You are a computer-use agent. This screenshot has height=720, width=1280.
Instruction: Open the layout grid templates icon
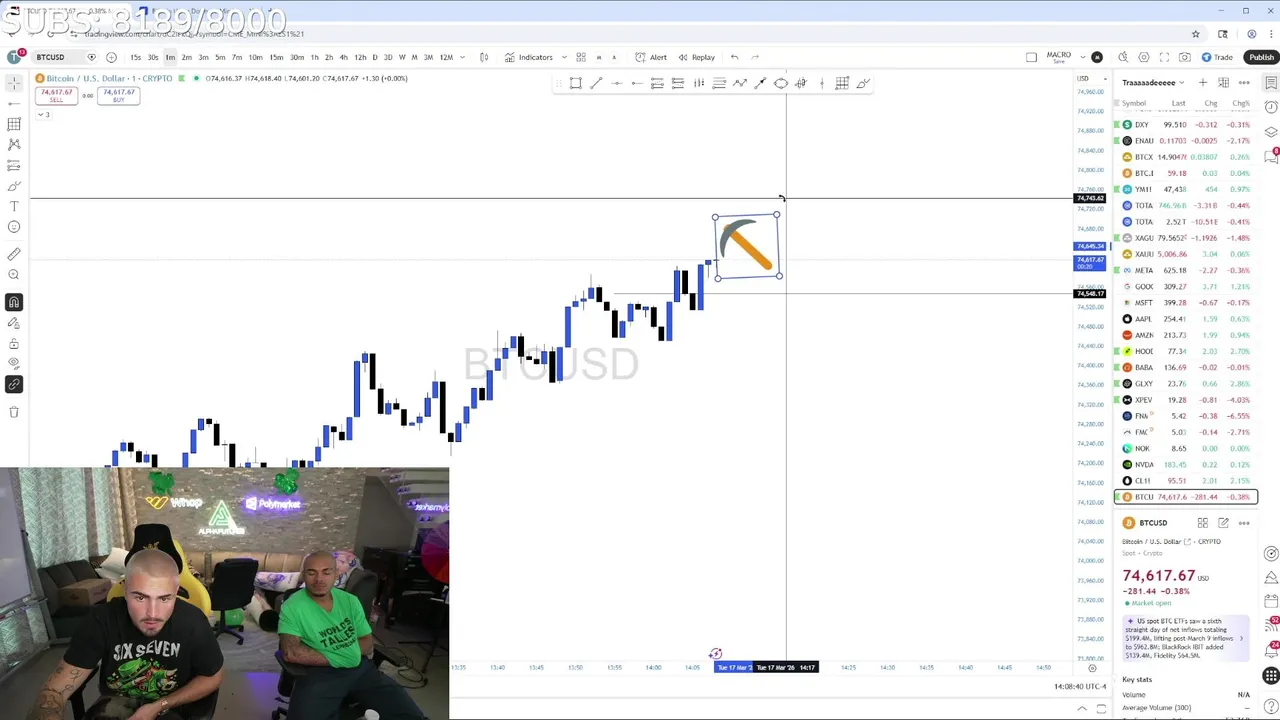(x=581, y=57)
